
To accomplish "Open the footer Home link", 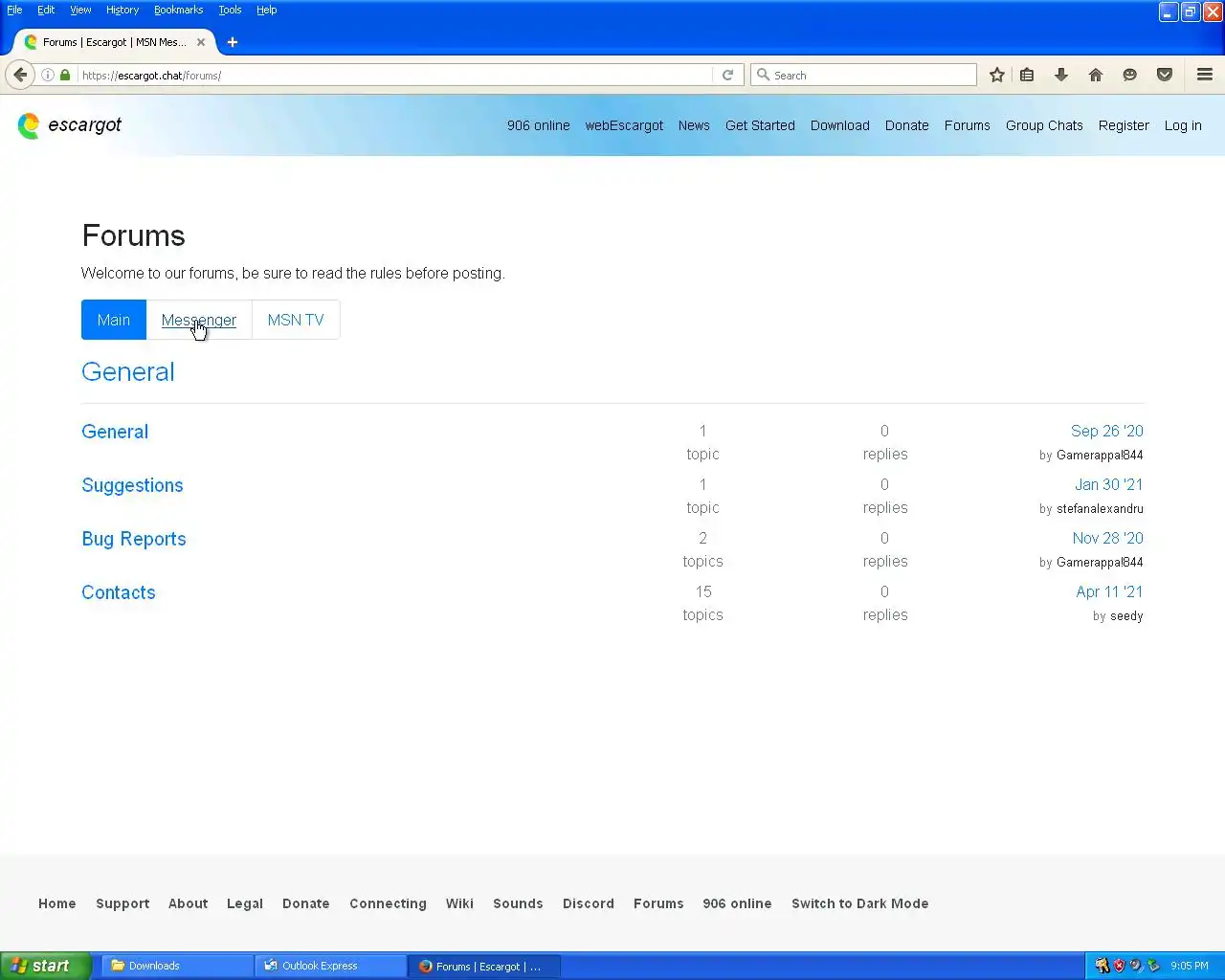I will click(57, 903).
